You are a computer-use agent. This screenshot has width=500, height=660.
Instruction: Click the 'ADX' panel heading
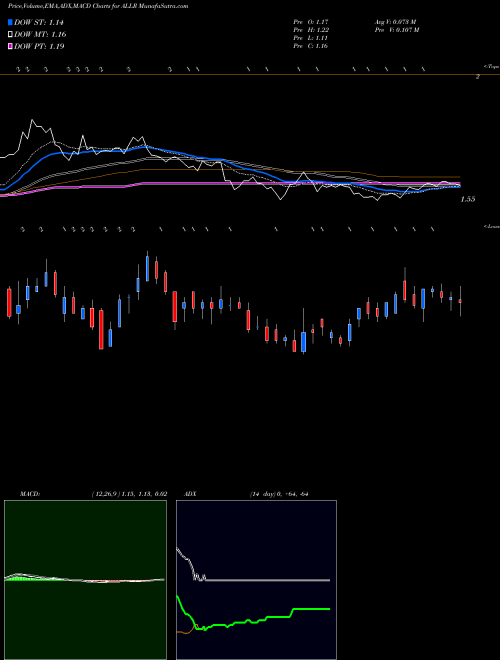[191, 494]
